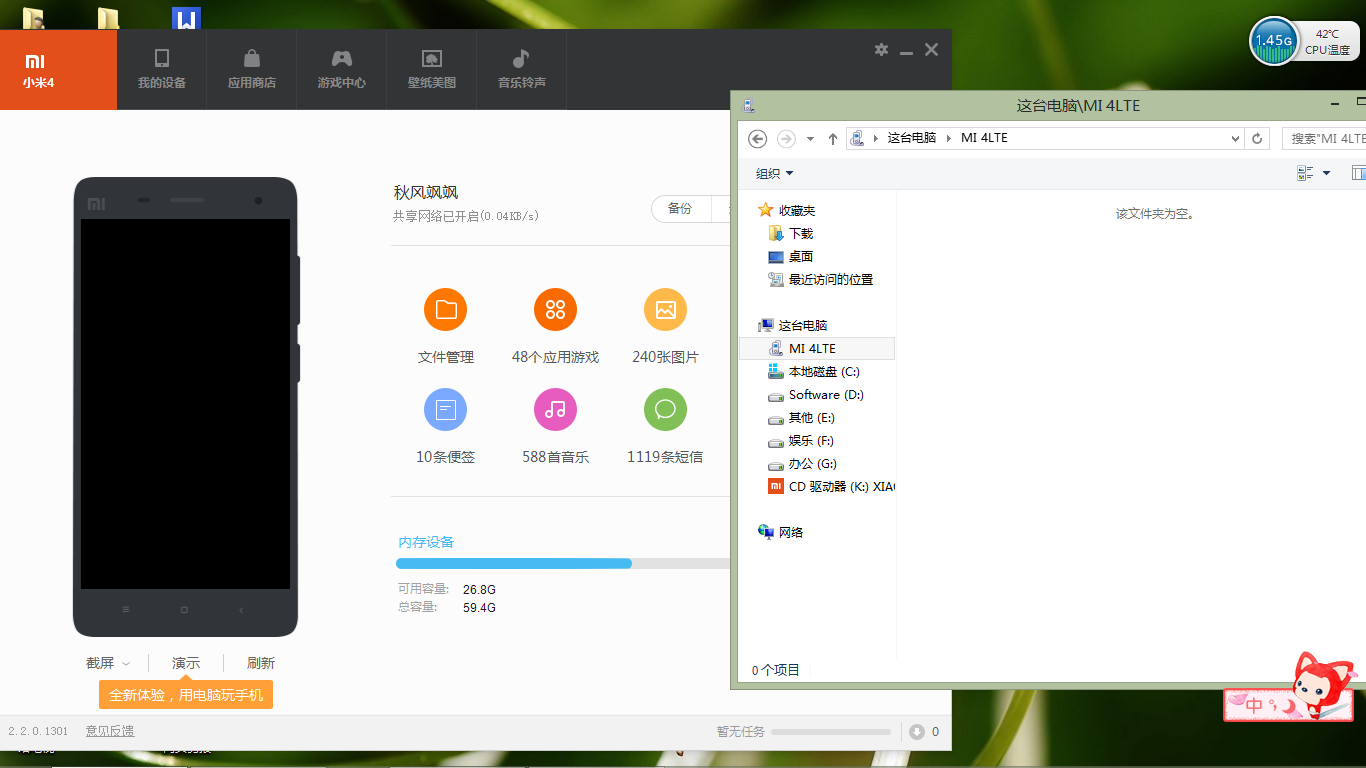The height and width of the screenshot is (768, 1366).
Task: Click the 内存设备 storage usage bar
Action: [x=563, y=563]
